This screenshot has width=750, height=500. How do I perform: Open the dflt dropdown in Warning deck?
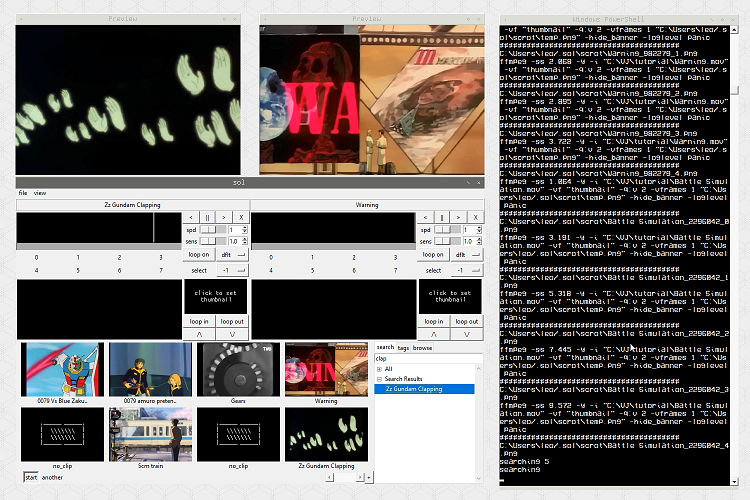(x=467, y=255)
